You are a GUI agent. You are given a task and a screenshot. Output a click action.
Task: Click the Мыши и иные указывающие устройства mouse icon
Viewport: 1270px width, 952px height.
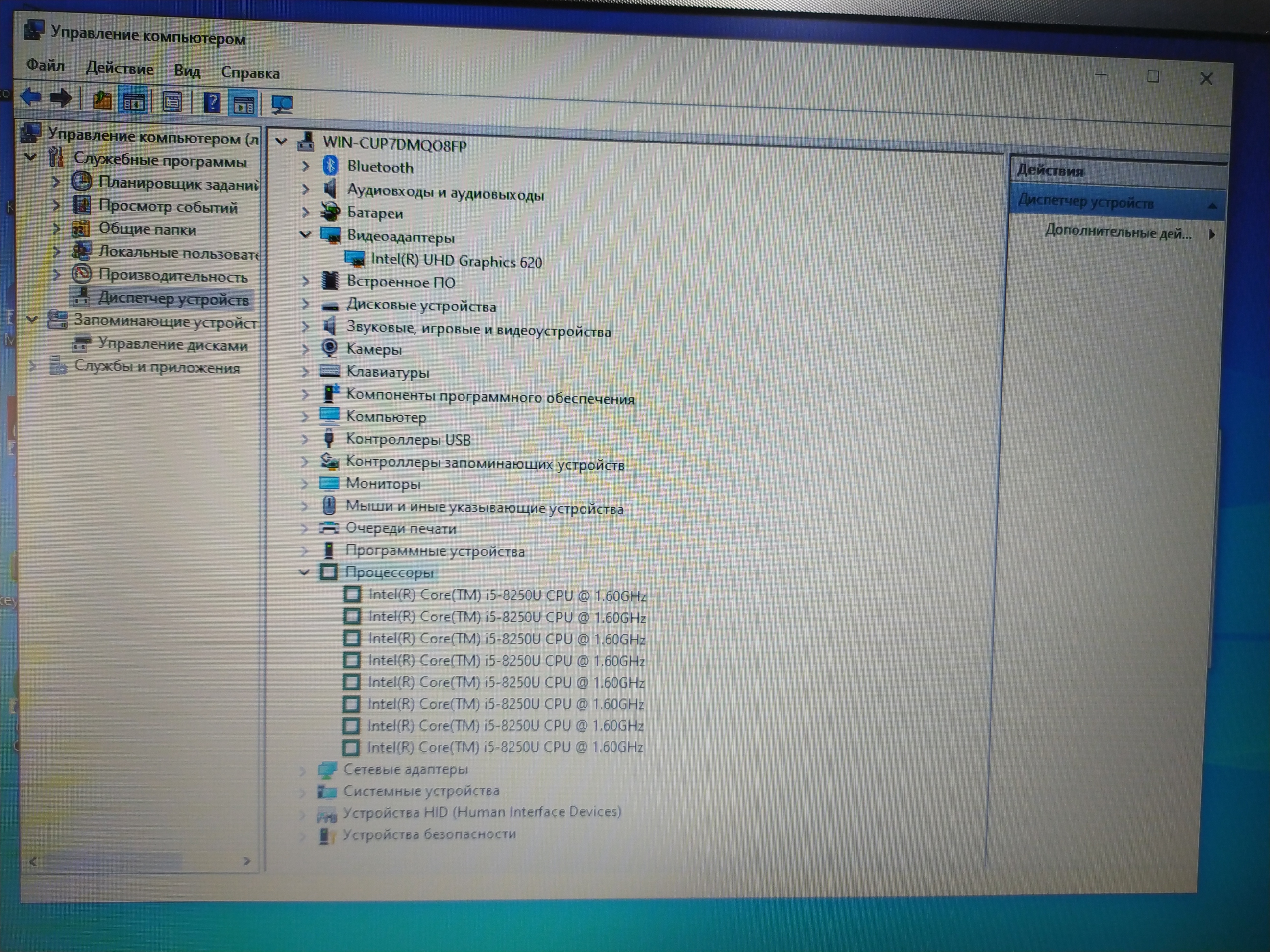[329, 505]
